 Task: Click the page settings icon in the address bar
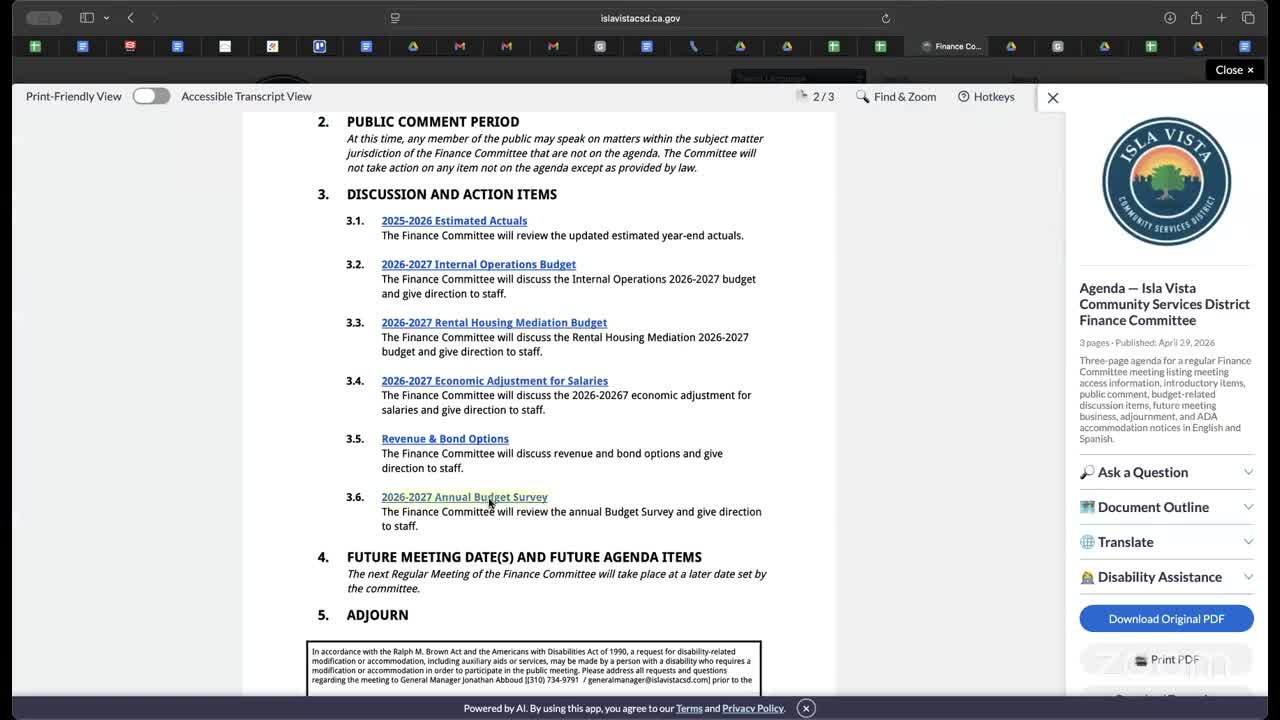(x=395, y=18)
